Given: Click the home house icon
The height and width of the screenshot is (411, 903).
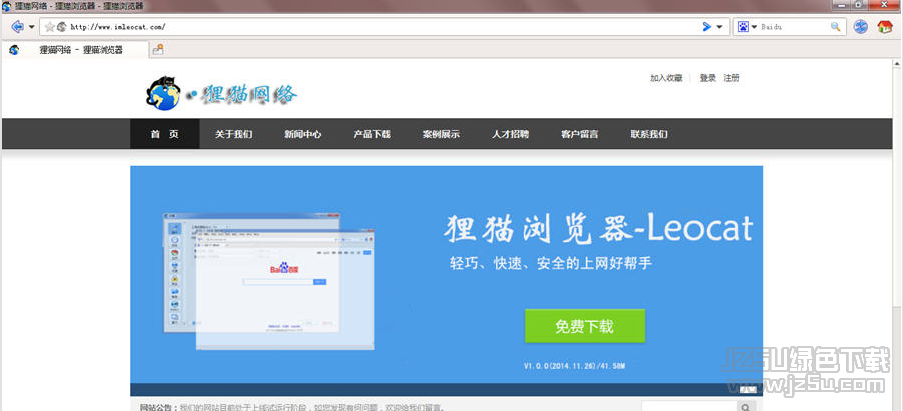Looking at the screenshot, I should tap(885, 26).
